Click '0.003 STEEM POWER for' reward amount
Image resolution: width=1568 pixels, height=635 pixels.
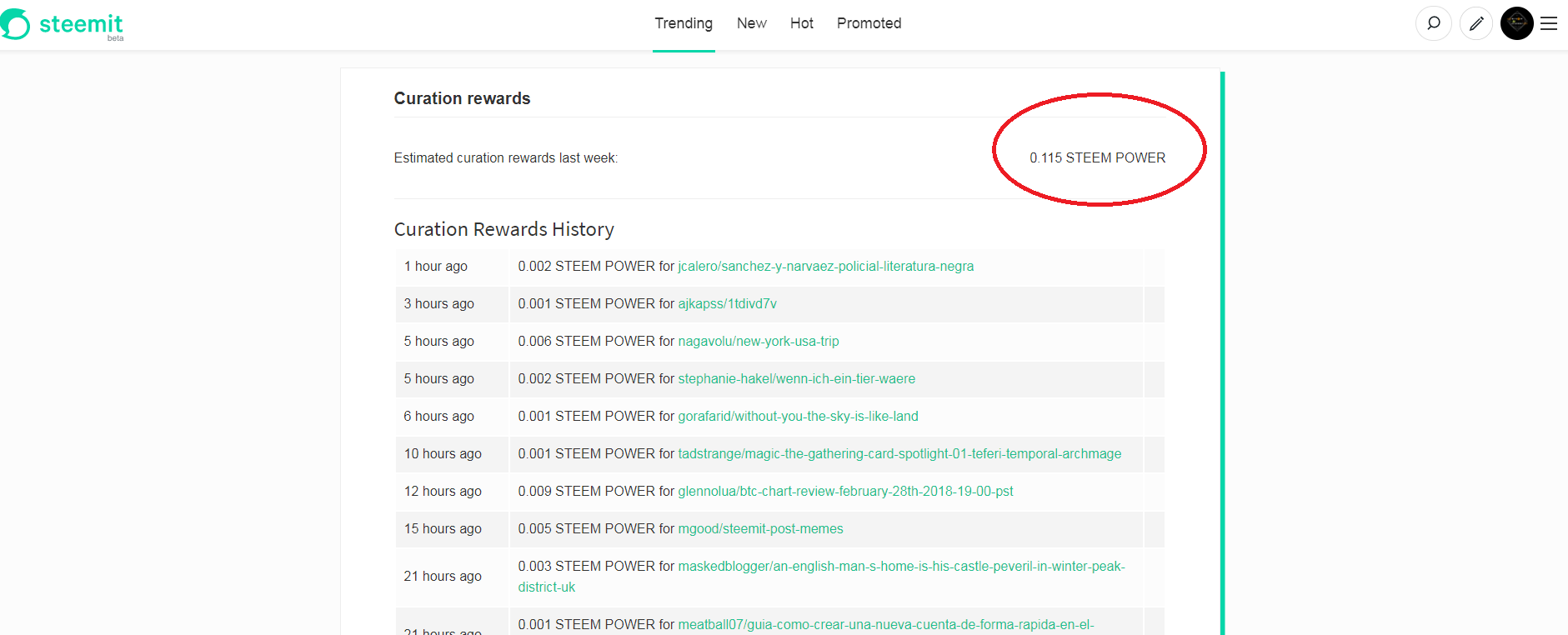[x=596, y=567]
